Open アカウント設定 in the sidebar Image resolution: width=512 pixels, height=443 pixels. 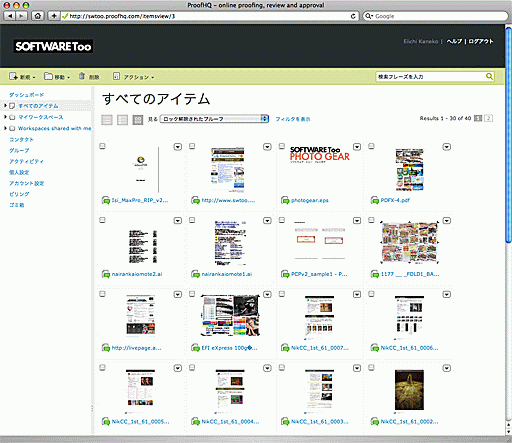(26, 183)
